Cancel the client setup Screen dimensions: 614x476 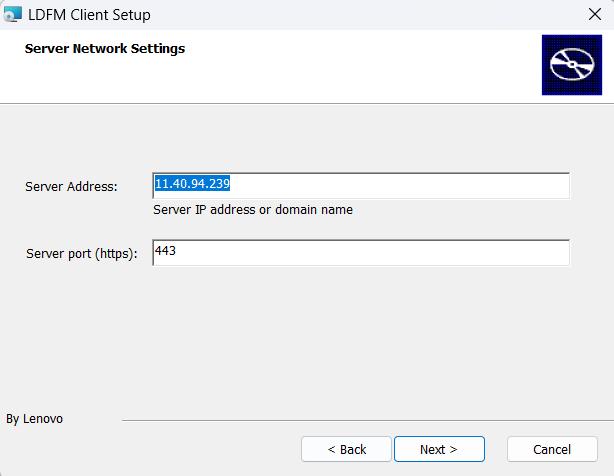coord(552,449)
